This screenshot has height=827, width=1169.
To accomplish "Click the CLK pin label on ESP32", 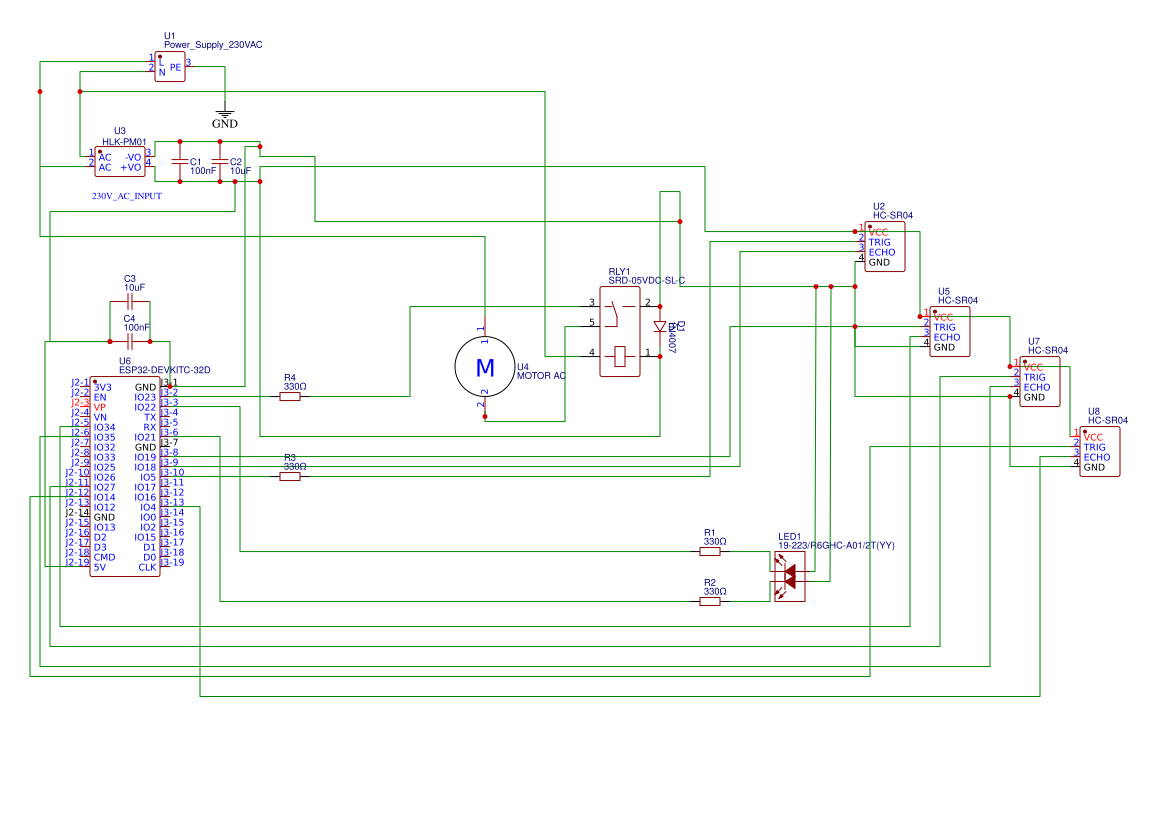I will coord(148,567).
